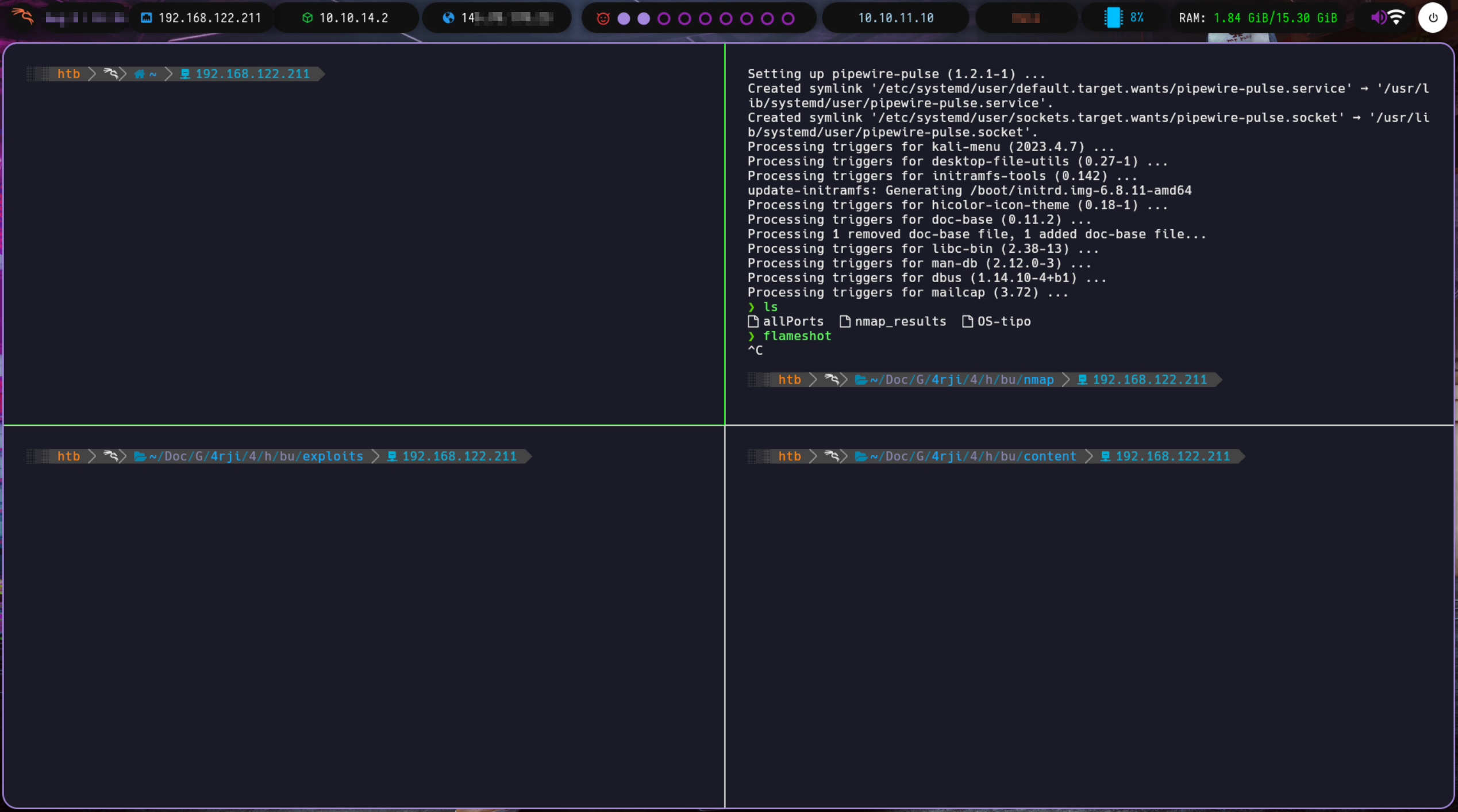Switch to second filled workspace dot

tap(644, 18)
